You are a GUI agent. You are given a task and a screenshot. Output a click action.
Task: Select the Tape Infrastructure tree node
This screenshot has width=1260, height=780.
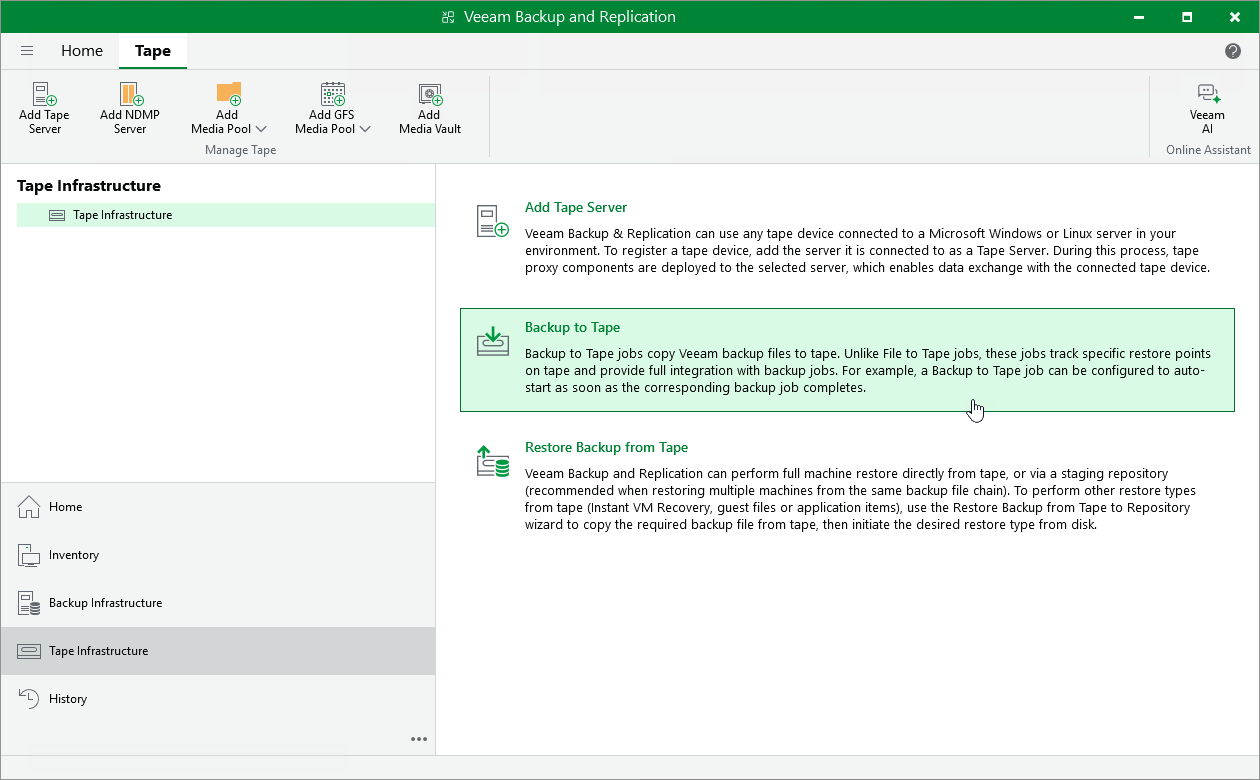[122, 215]
